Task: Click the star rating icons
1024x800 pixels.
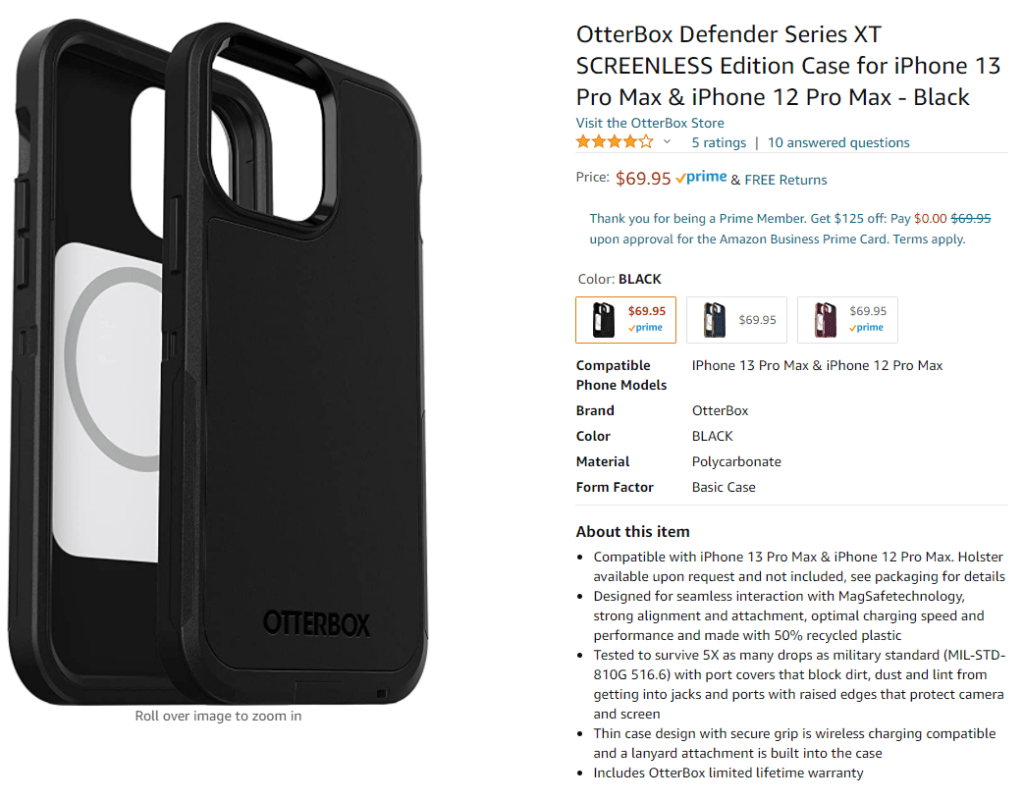Action: (x=614, y=142)
